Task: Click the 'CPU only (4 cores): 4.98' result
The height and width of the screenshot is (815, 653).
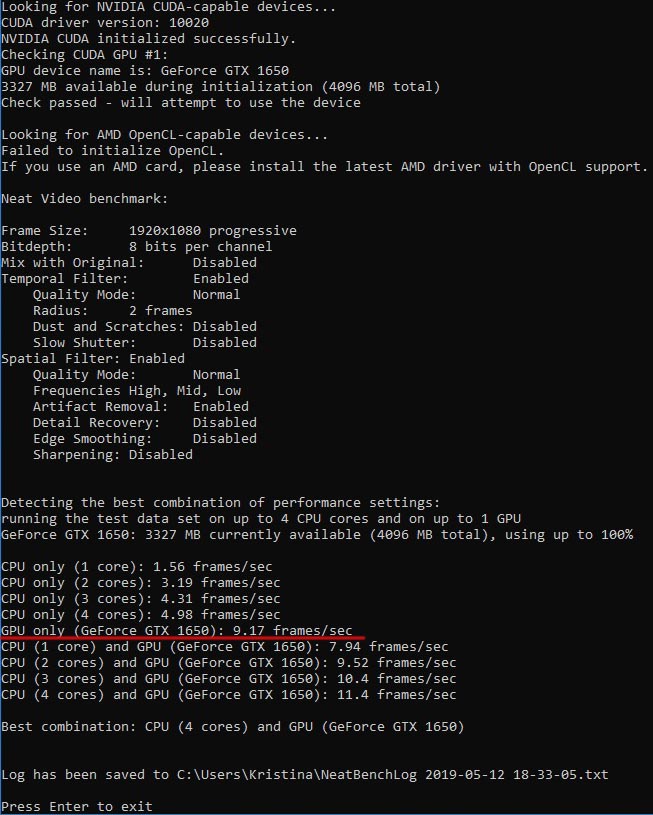Action: coord(141,614)
